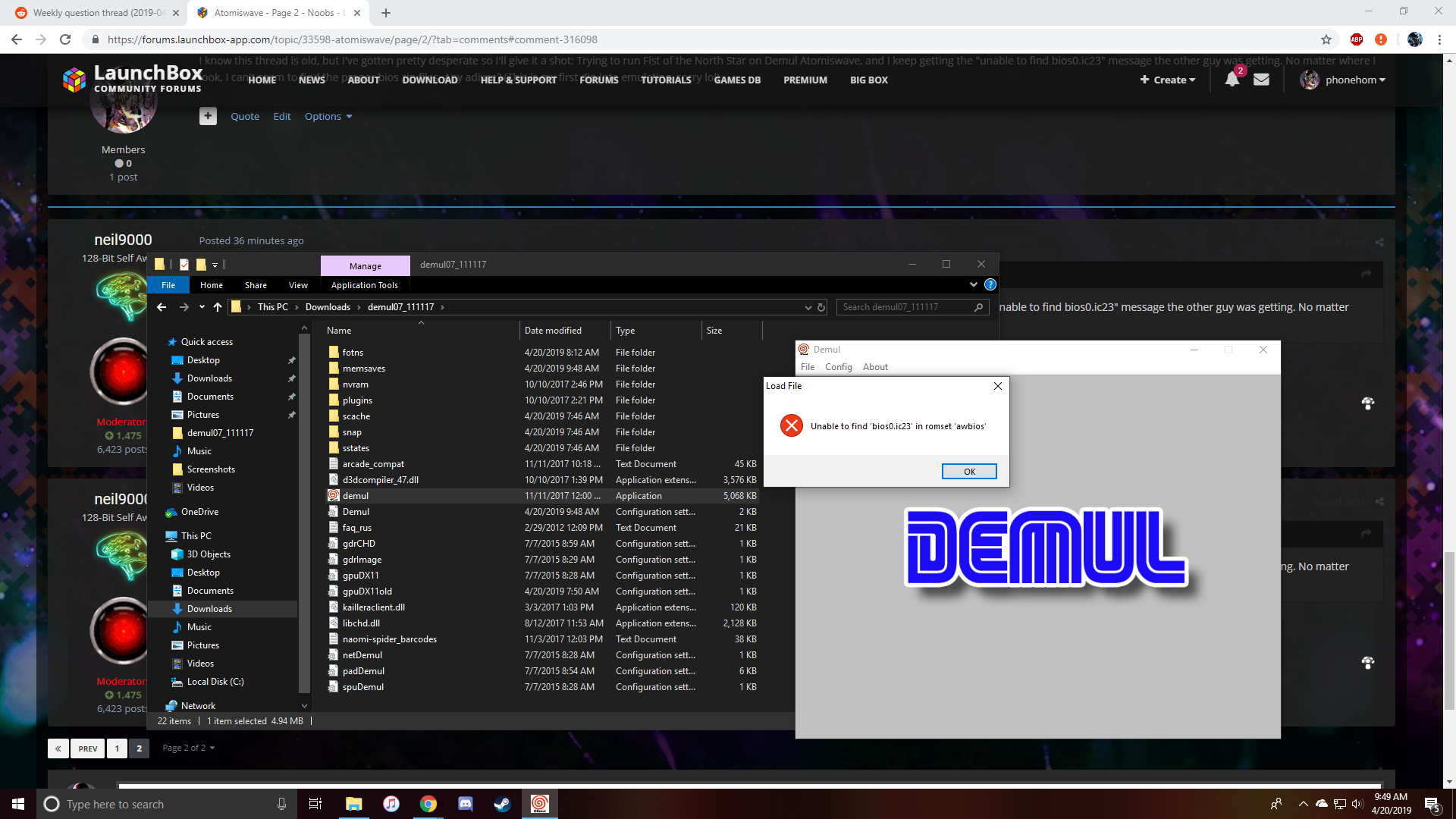Reload the forum page in Chrome
This screenshot has height=819, width=1456.
65,39
